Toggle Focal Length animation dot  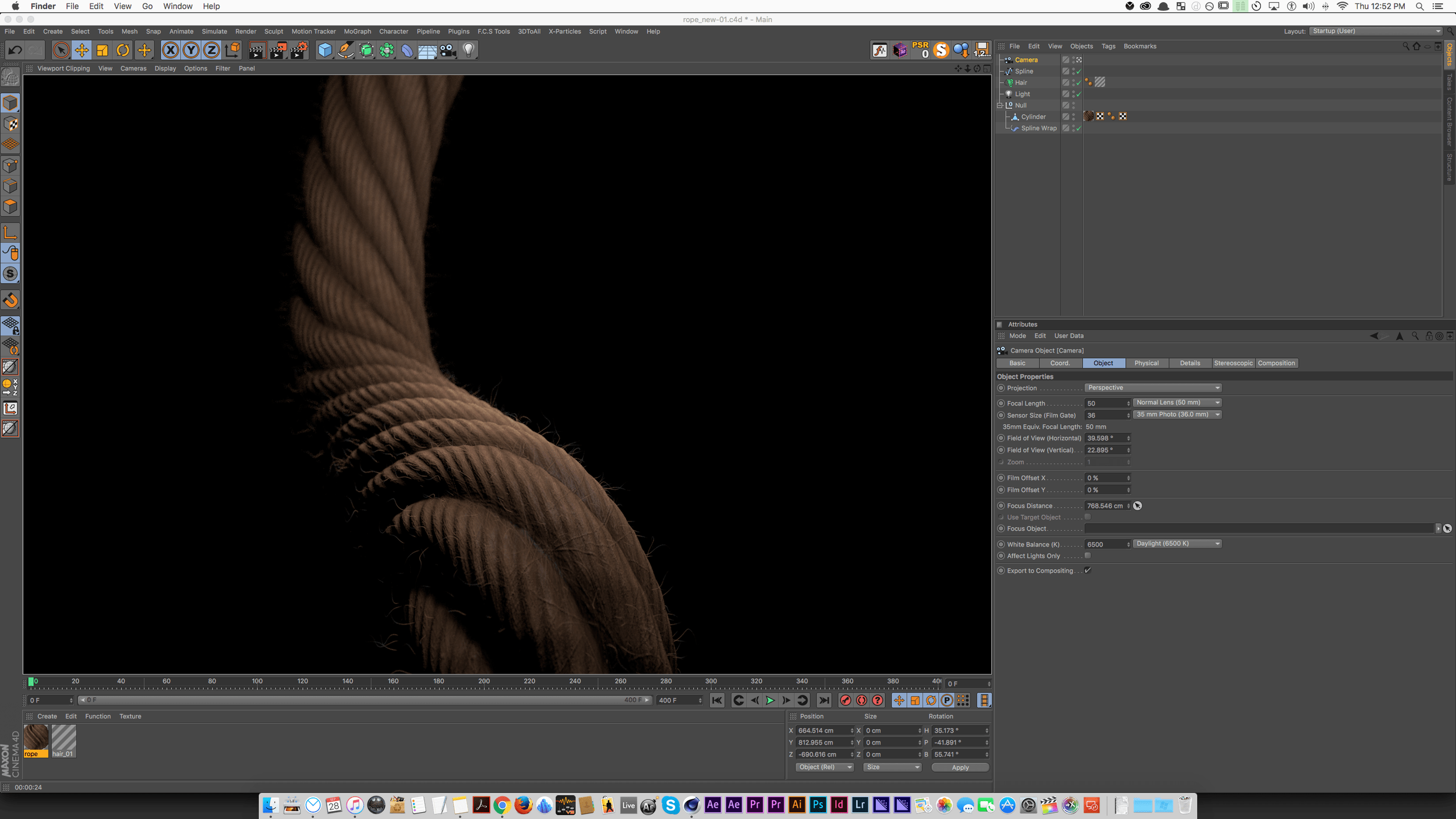(x=1001, y=403)
